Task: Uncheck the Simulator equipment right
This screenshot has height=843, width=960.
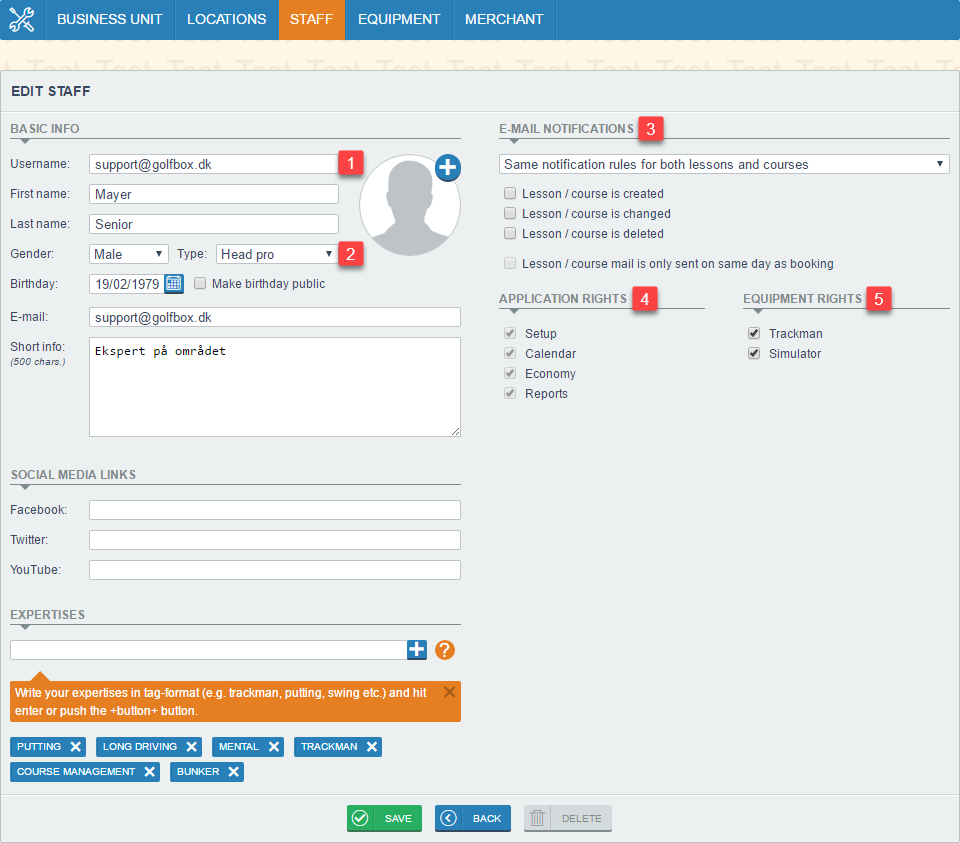Action: [x=754, y=354]
